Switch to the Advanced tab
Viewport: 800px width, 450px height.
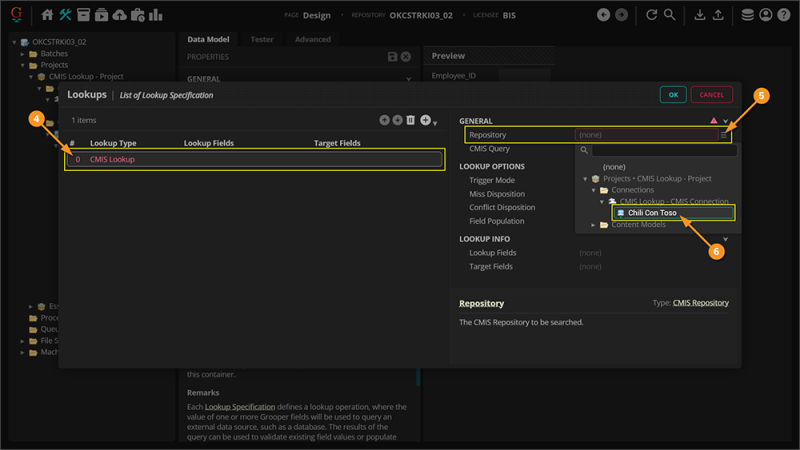point(312,40)
